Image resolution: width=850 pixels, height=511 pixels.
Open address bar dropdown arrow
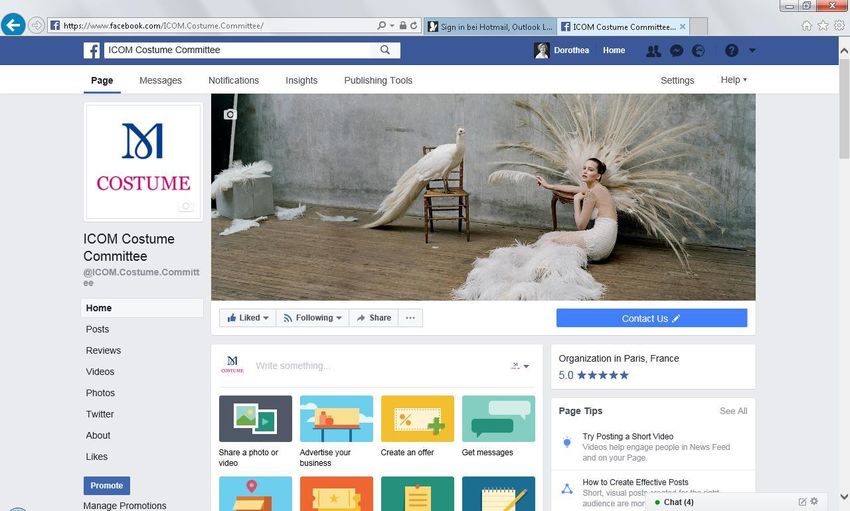click(x=392, y=25)
